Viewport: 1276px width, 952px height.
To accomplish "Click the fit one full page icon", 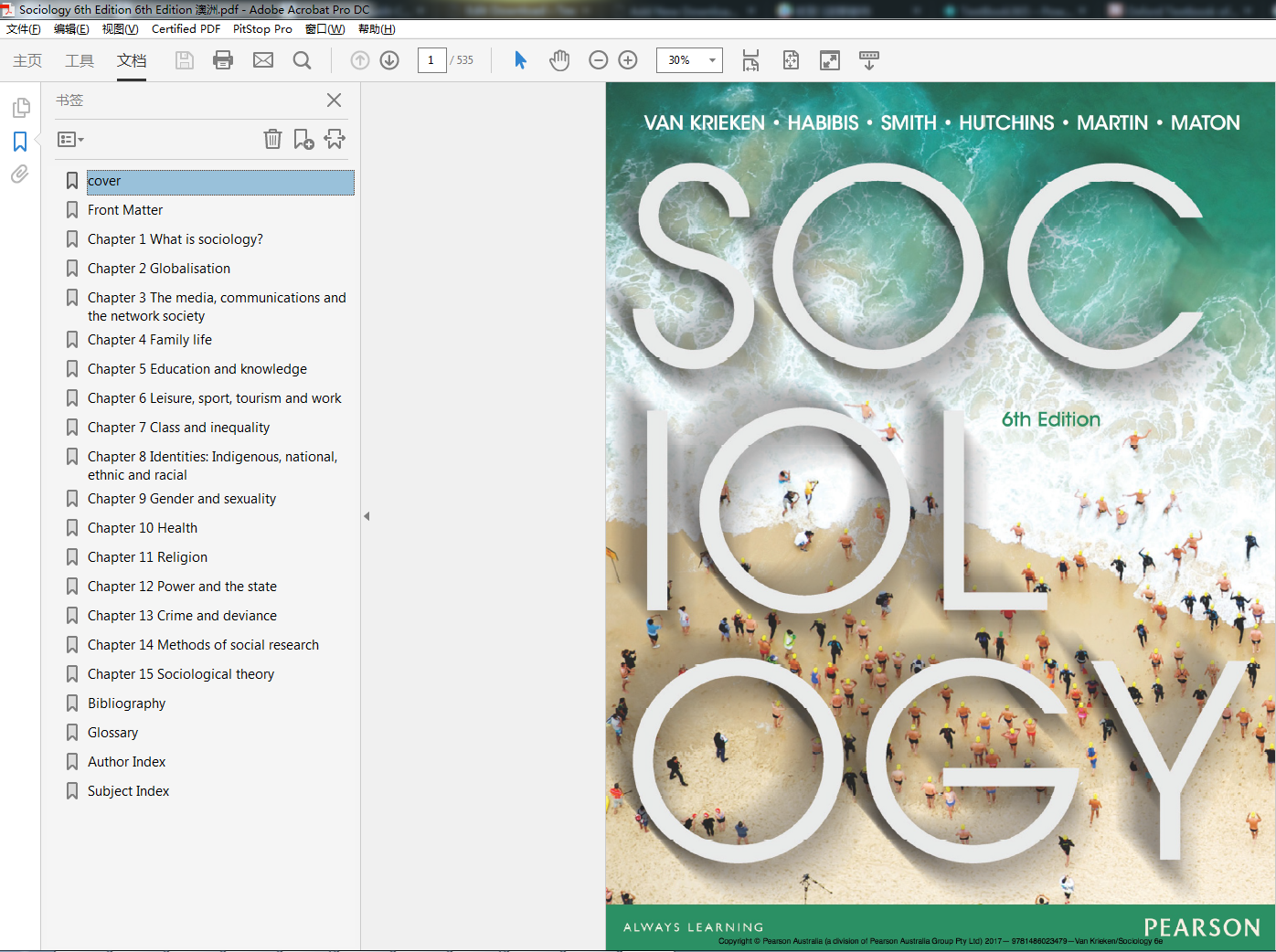I will tap(791, 60).
